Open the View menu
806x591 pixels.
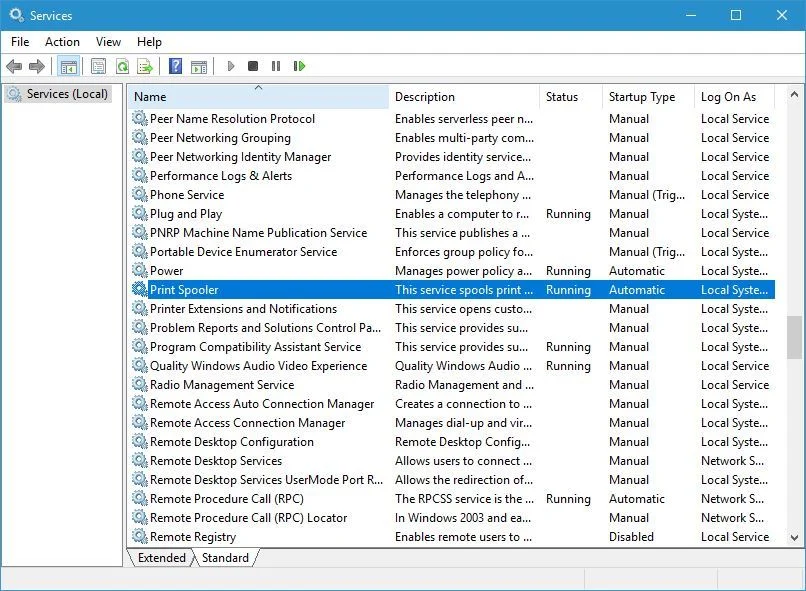pos(108,42)
